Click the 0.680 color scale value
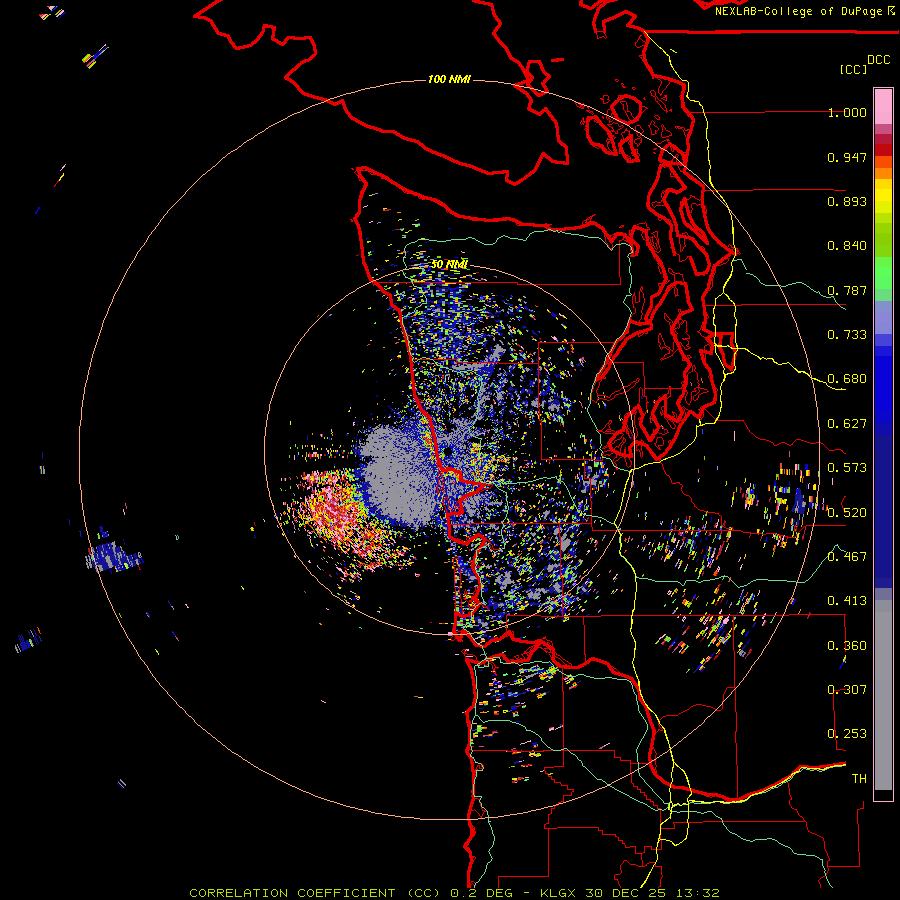900x900 pixels. (847, 379)
